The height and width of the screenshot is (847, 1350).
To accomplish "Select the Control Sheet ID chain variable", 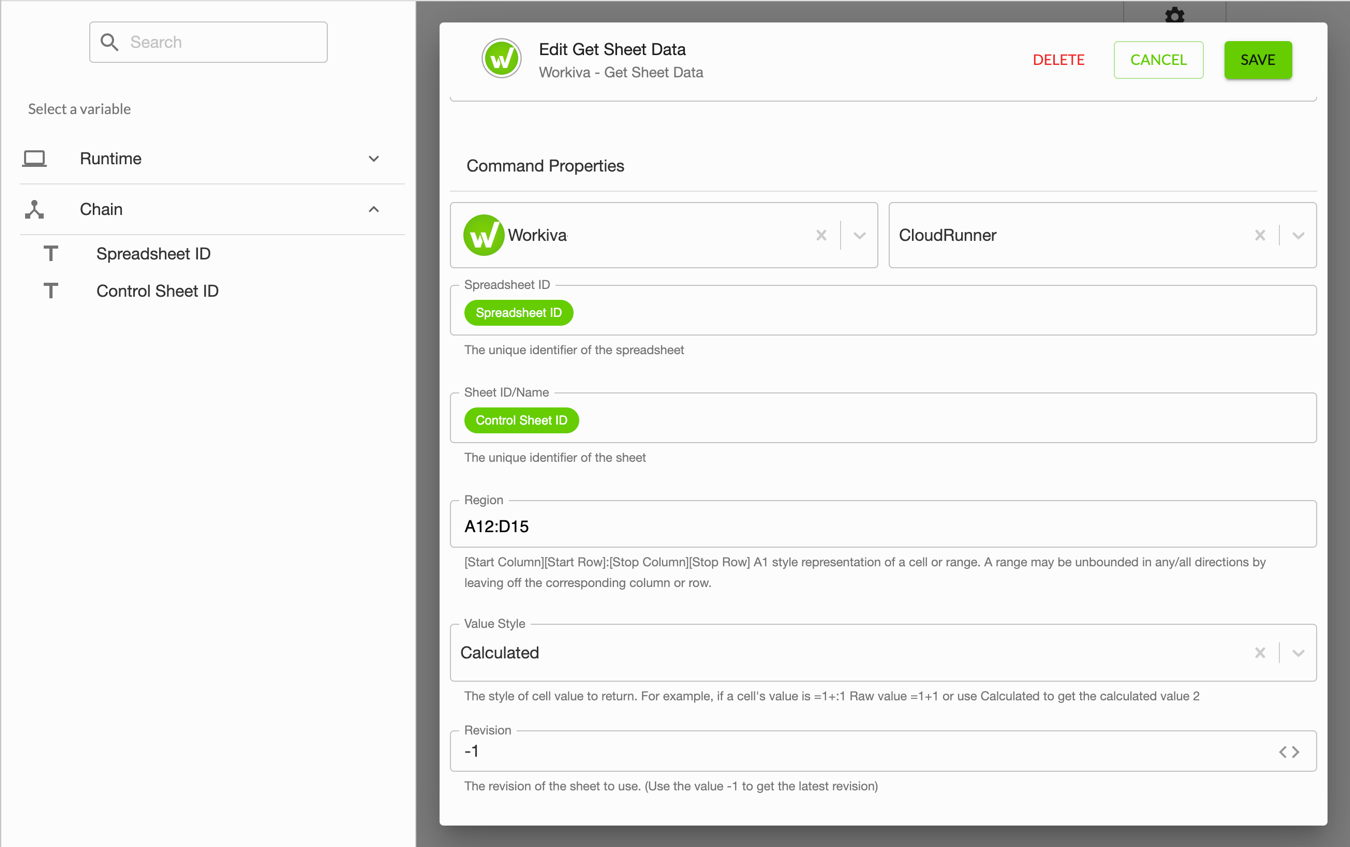I will [x=157, y=291].
